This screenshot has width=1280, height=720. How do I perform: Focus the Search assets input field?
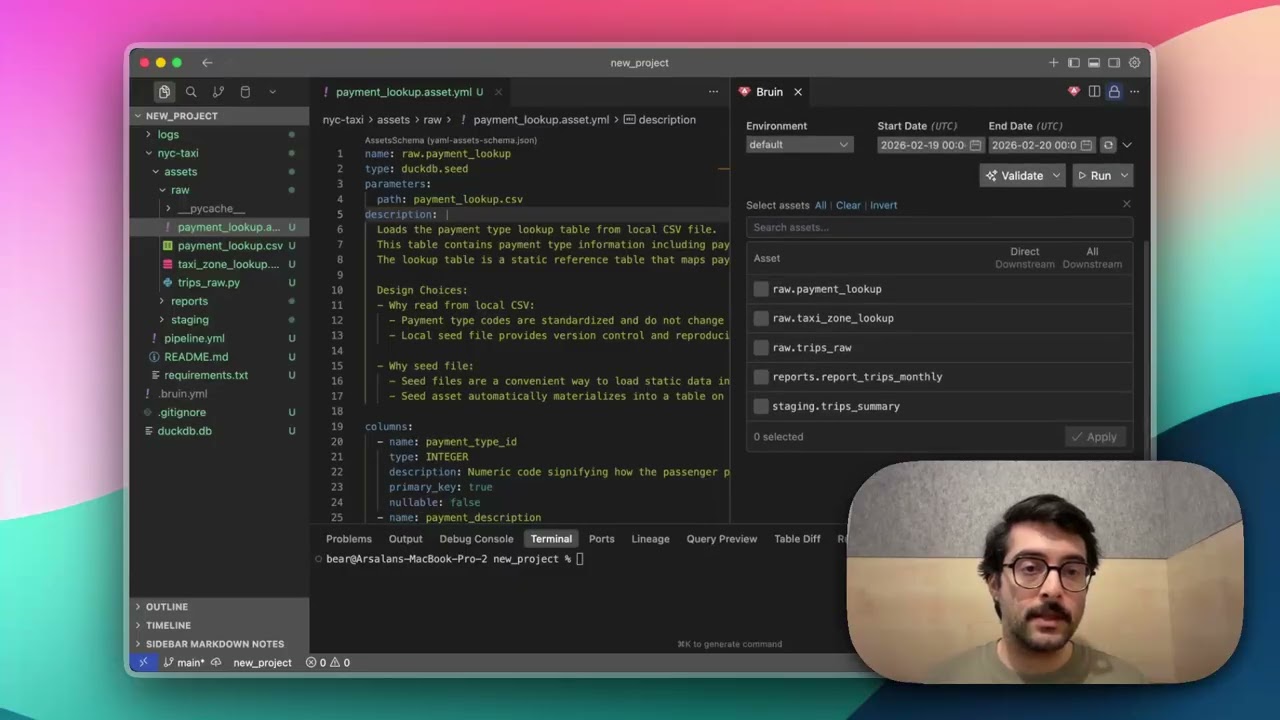click(x=939, y=228)
